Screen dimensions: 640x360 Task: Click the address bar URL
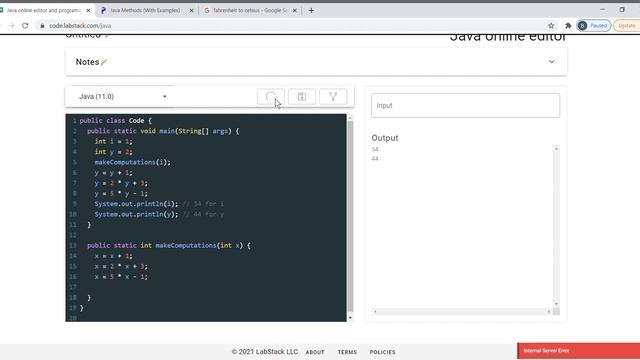pyautogui.click(x=80, y=25)
